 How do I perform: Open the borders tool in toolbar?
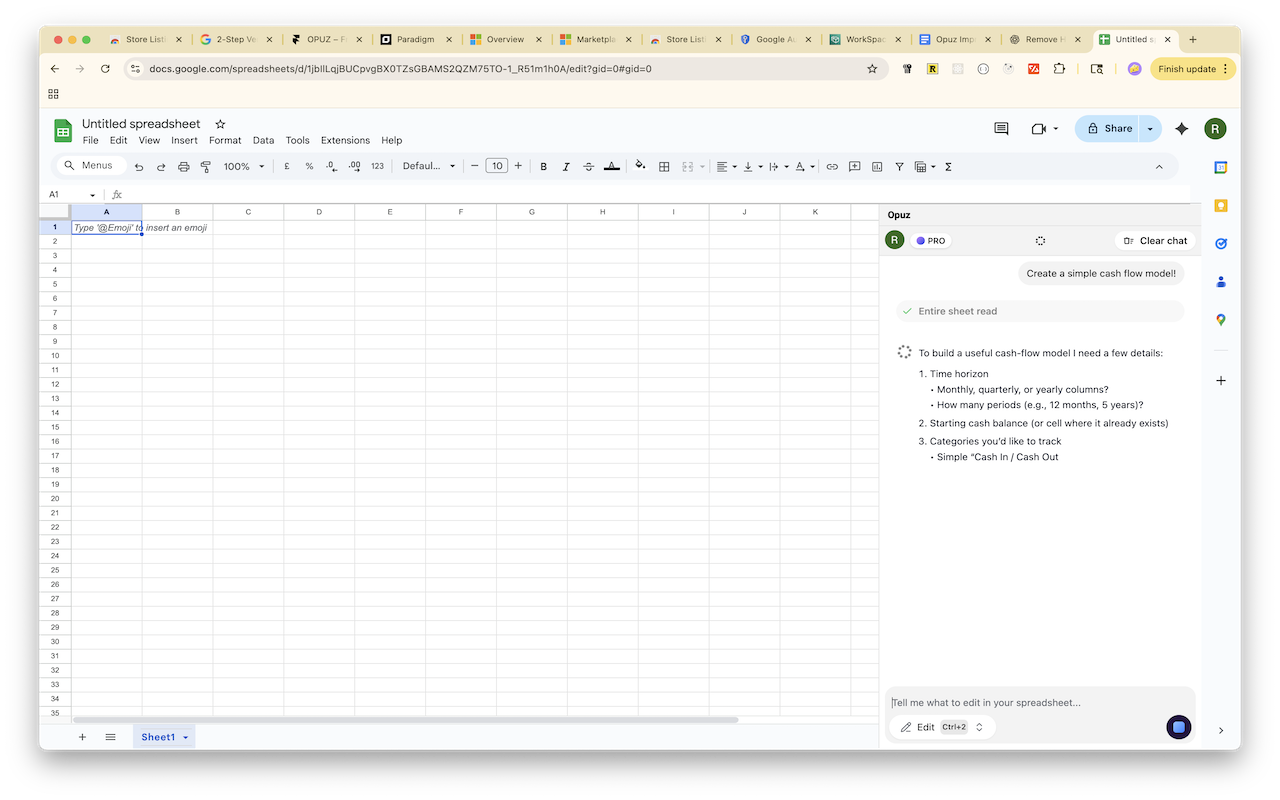(664, 167)
